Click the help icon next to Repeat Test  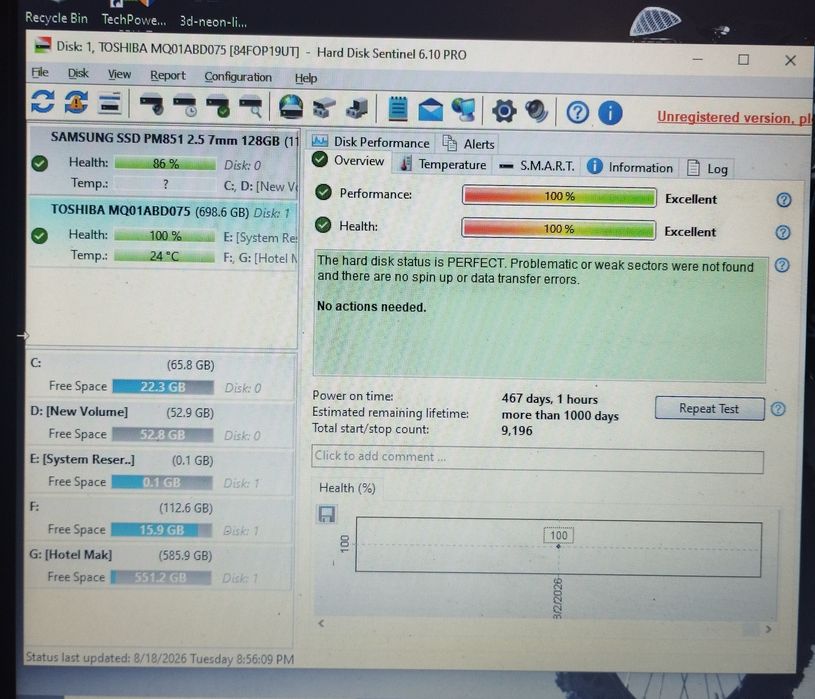click(x=778, y=410)
